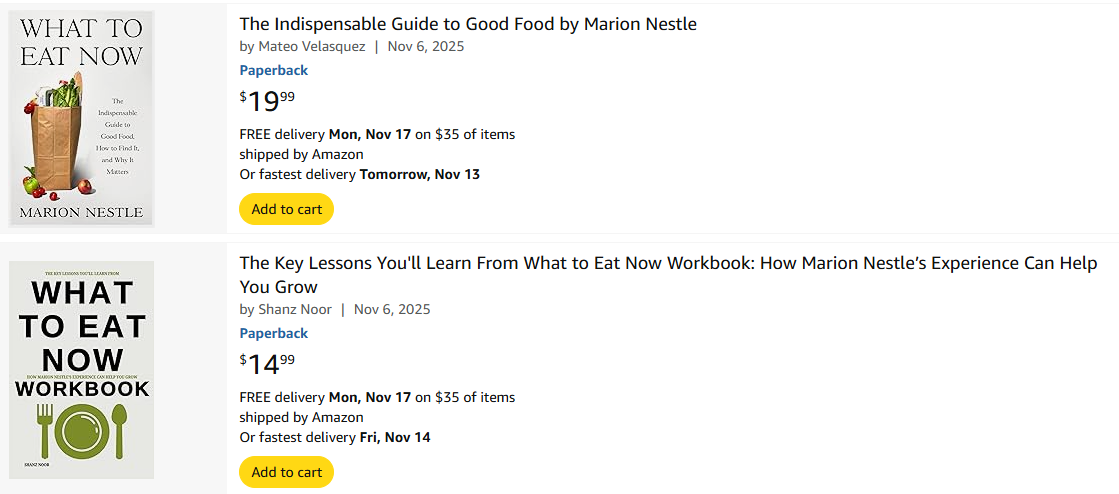Viewport: 1119px width, 494px height.
Task: Visit author Shanz Noor's page
Action: [294, 309]
